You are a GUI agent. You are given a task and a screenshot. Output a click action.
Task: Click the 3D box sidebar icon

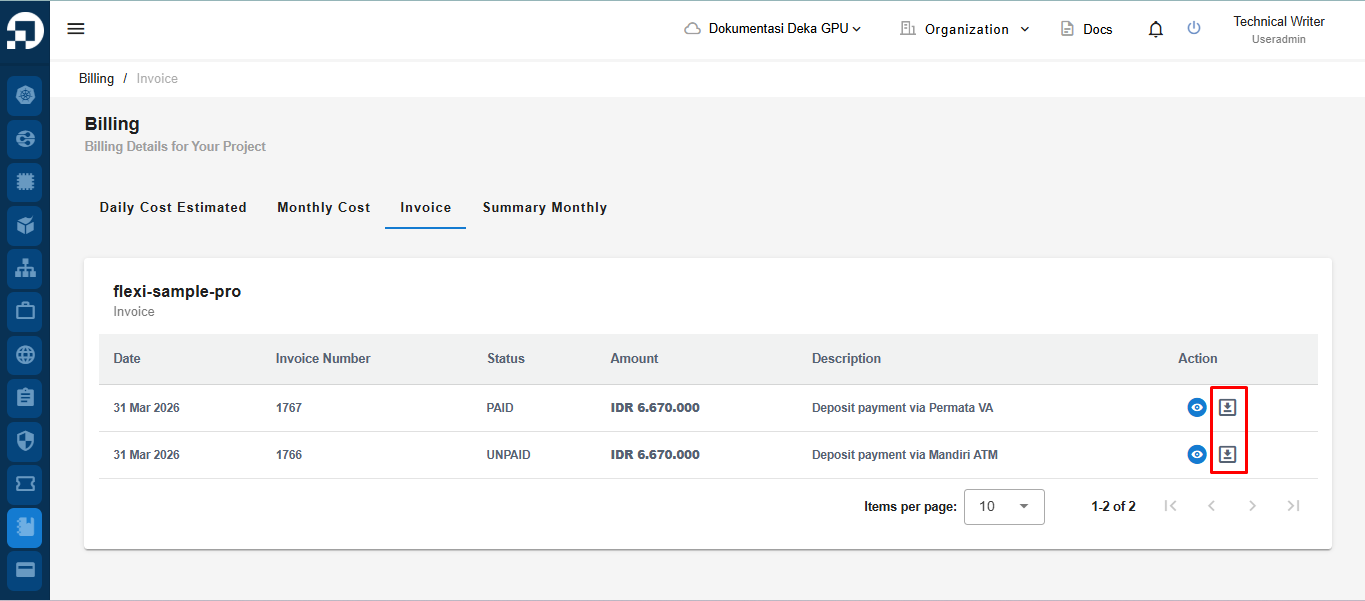(x=25, y=225)
